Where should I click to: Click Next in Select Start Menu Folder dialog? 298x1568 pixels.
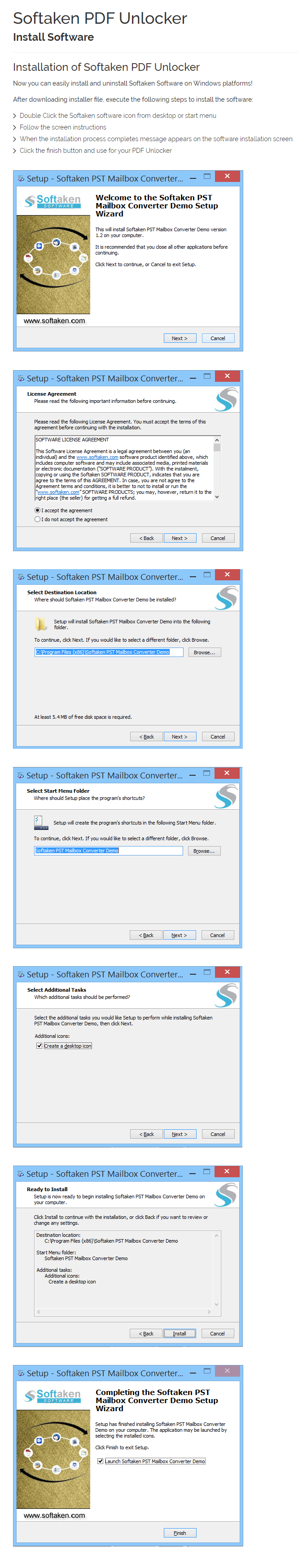(x=179, y=935)
